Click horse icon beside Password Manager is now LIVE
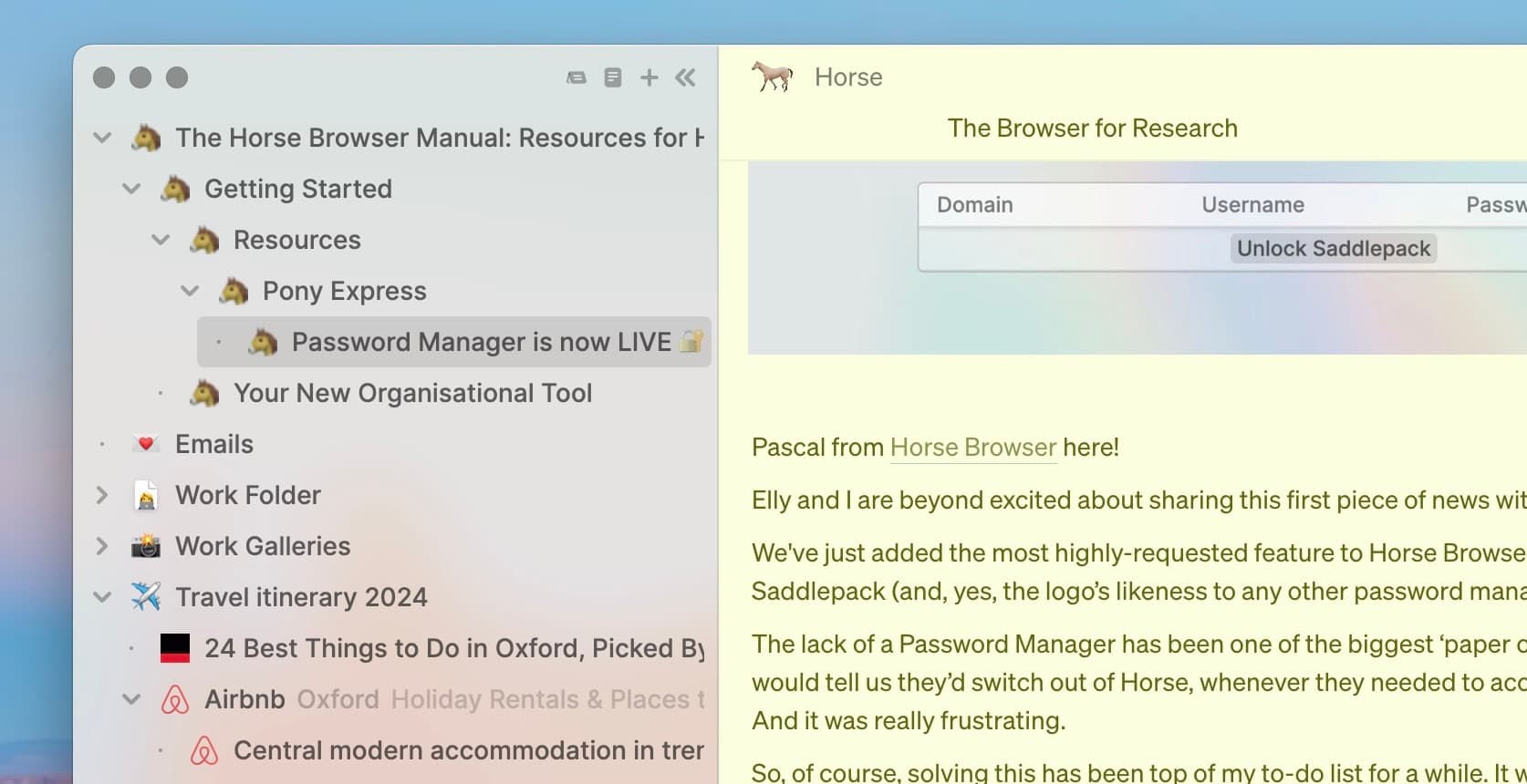 [x=263, y=342]
